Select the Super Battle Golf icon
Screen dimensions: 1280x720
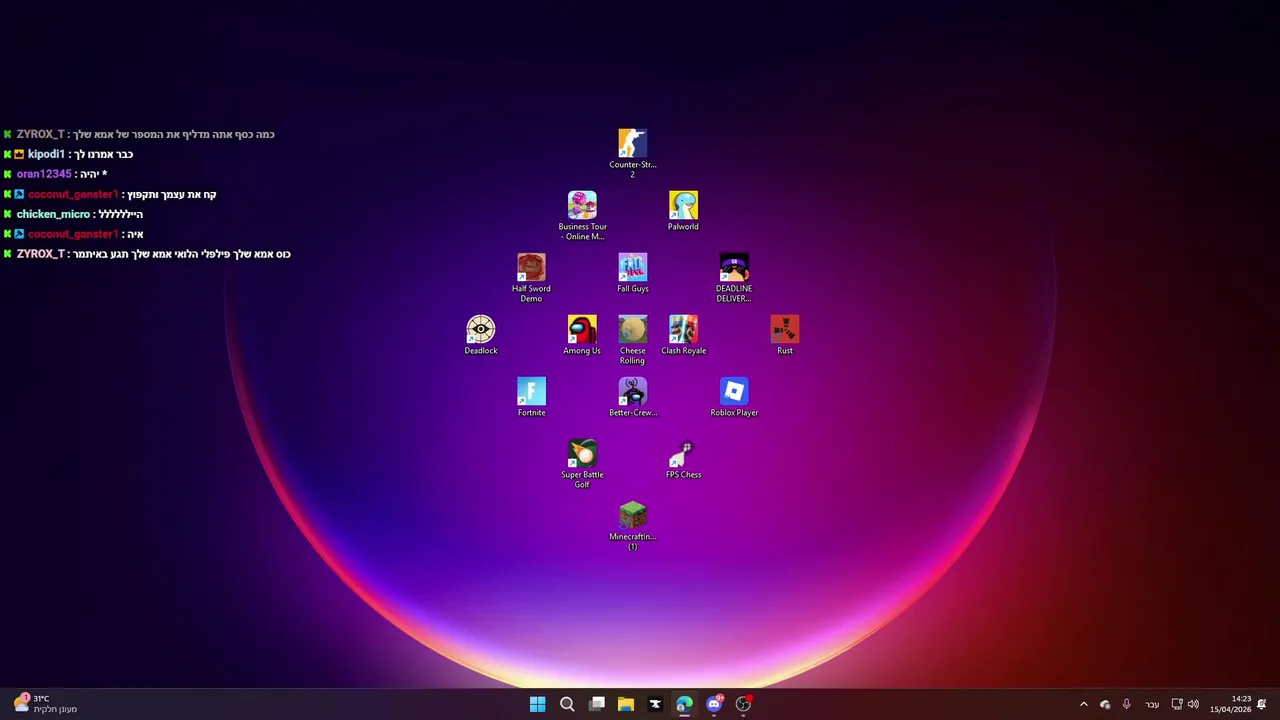[582, 463]
